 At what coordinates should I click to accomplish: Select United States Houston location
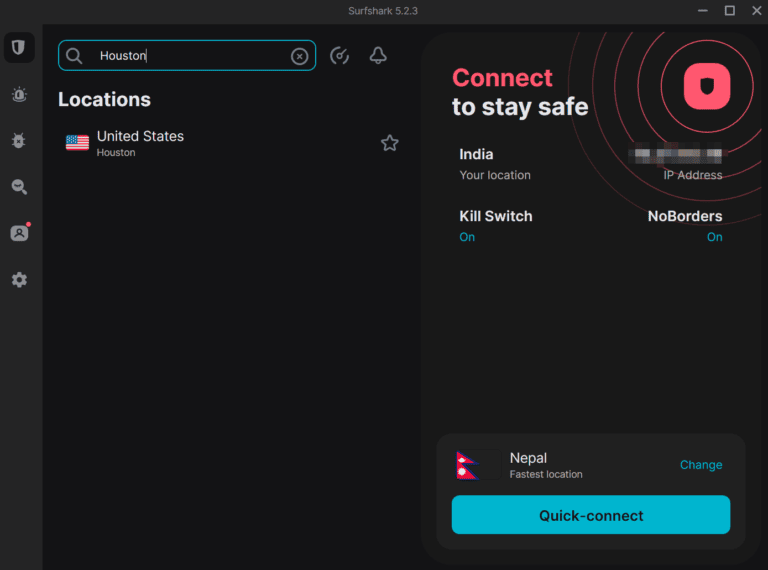click(232, 143)
